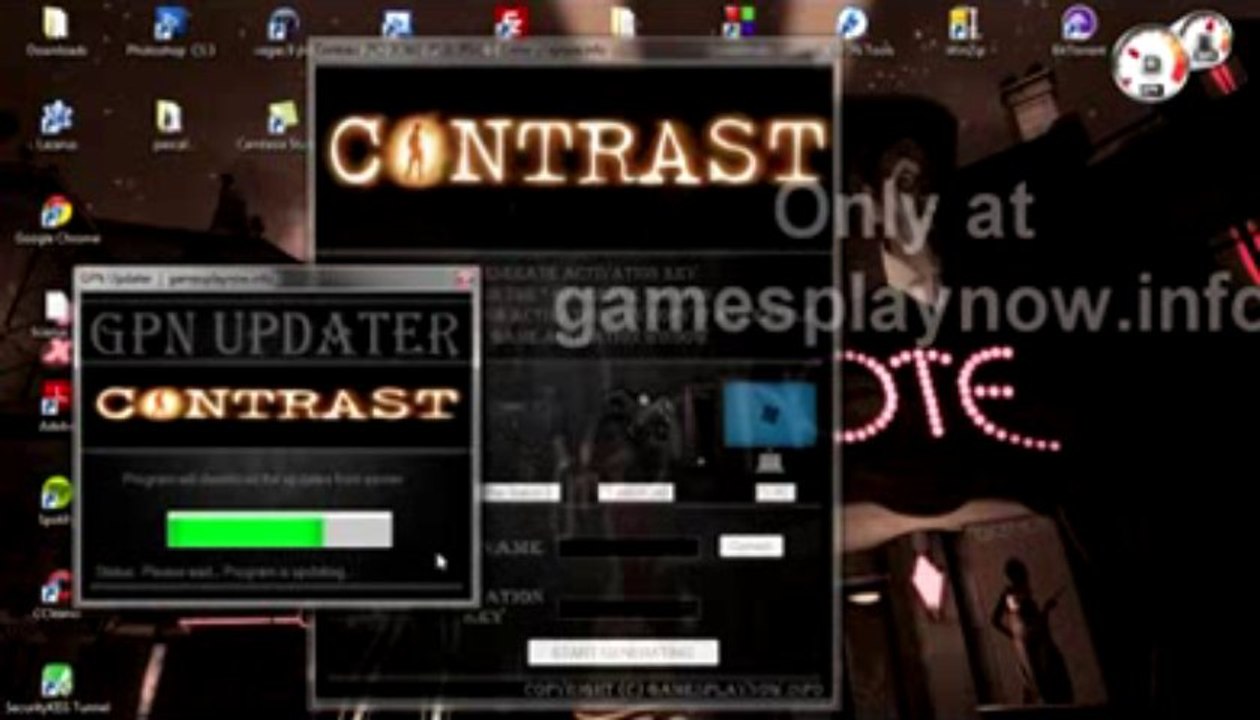Focus the name input field in keygen window
The image size is (1260, 720).
(x=629, y=547)
